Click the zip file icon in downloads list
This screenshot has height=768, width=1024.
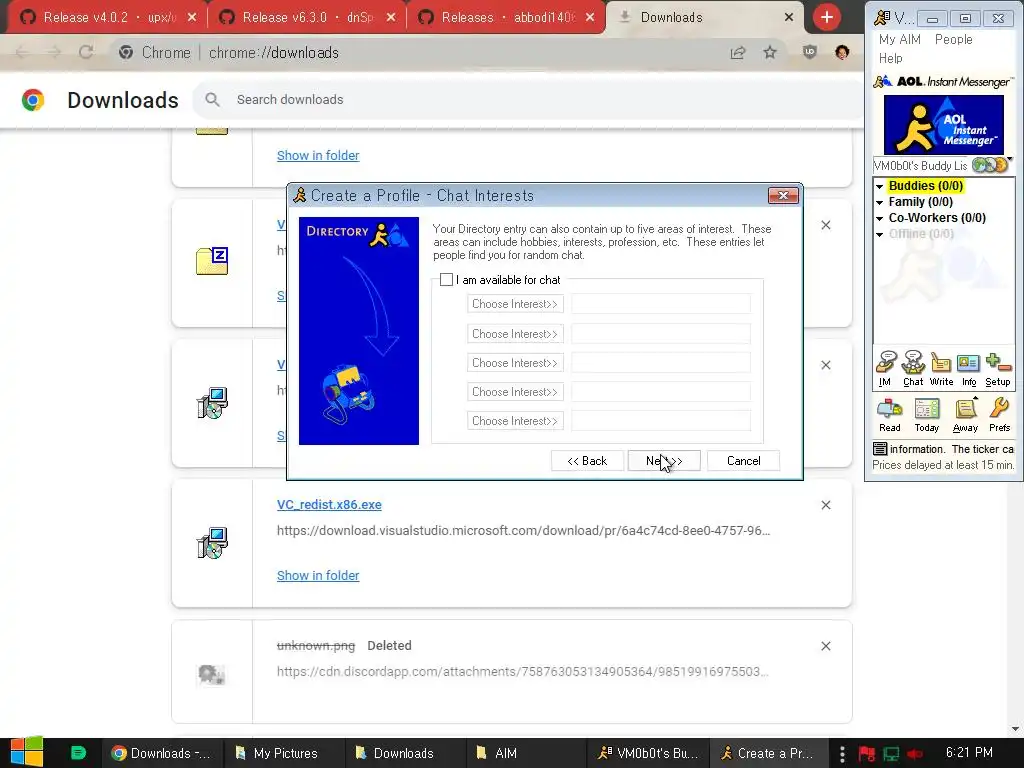pyautogui.click(x=212, y=261)
